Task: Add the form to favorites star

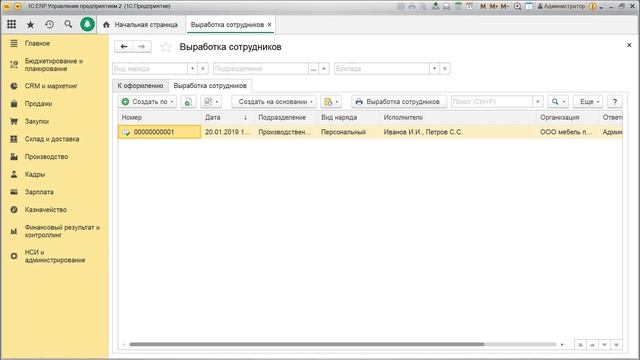Action: tap(166, 47)
